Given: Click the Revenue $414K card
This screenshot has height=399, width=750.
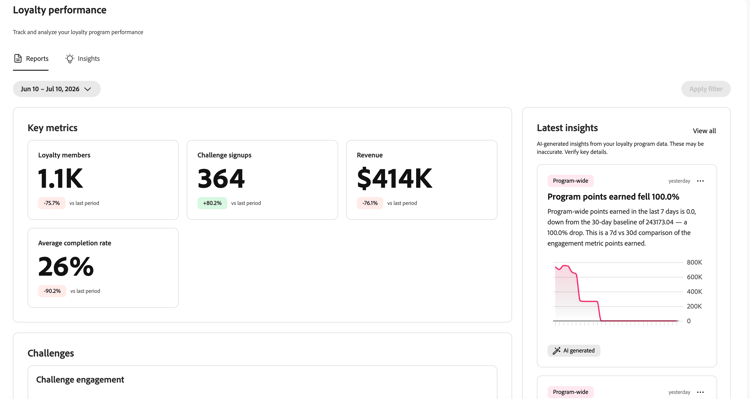Looking at the screenshot, I should (421, 180).
